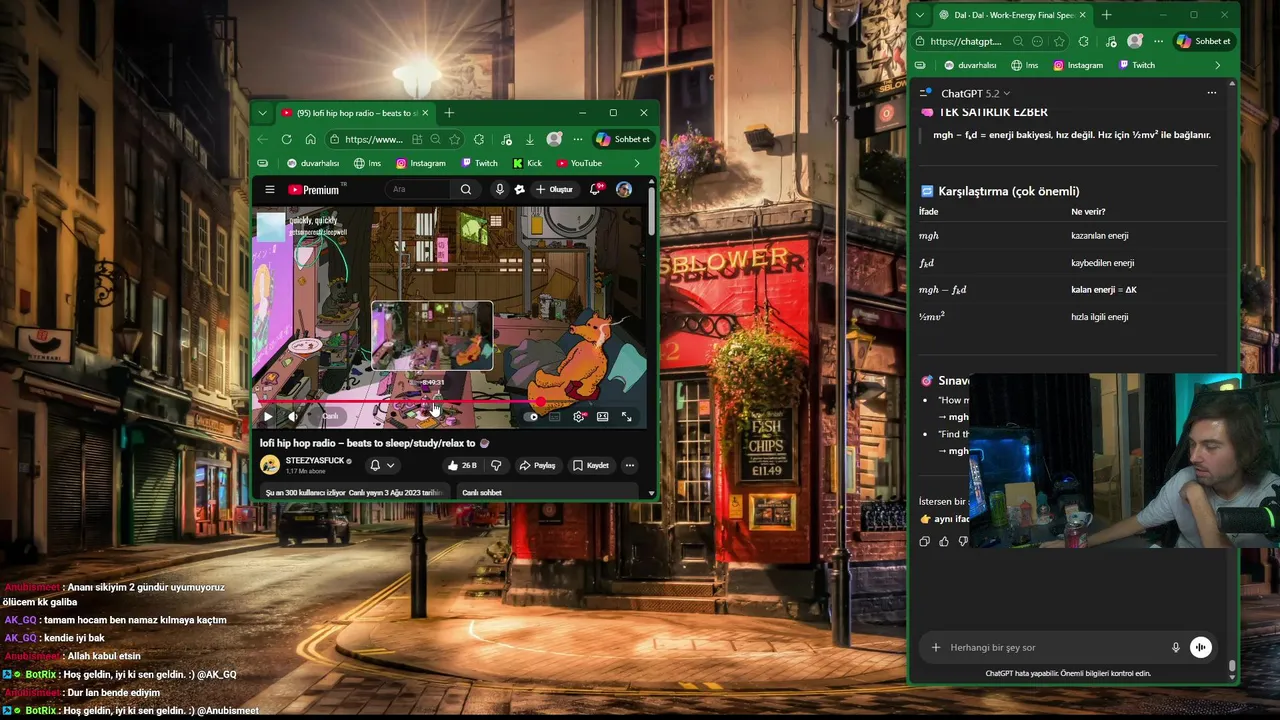Viewport: 1280px width, 720px height.
Task: Enter fullscreen in the video player
Action: click(626, 416)
